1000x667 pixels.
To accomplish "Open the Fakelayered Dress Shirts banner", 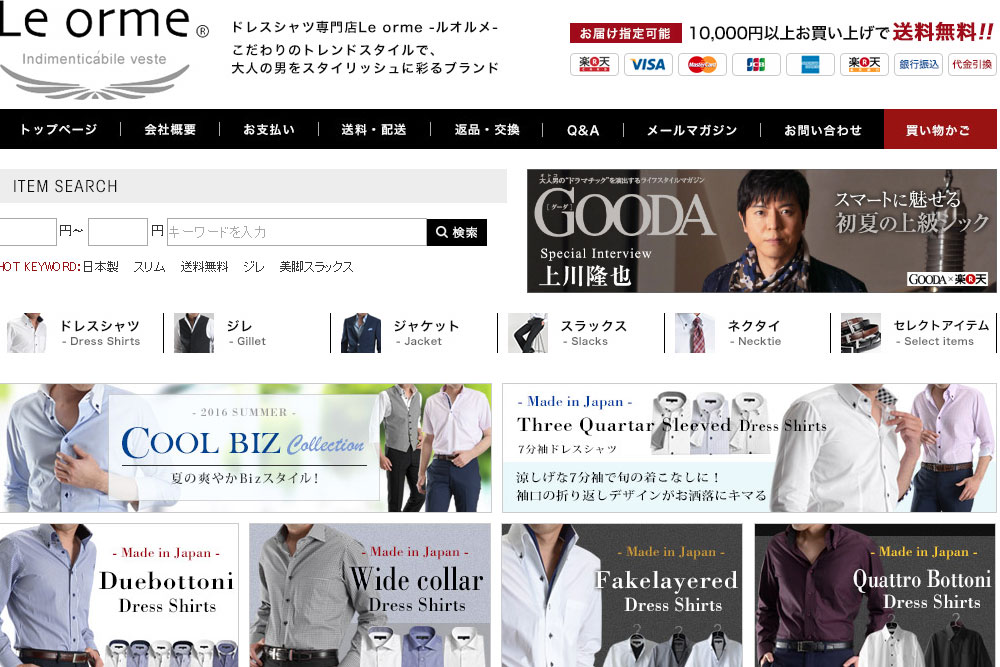I will coord(622,595).
